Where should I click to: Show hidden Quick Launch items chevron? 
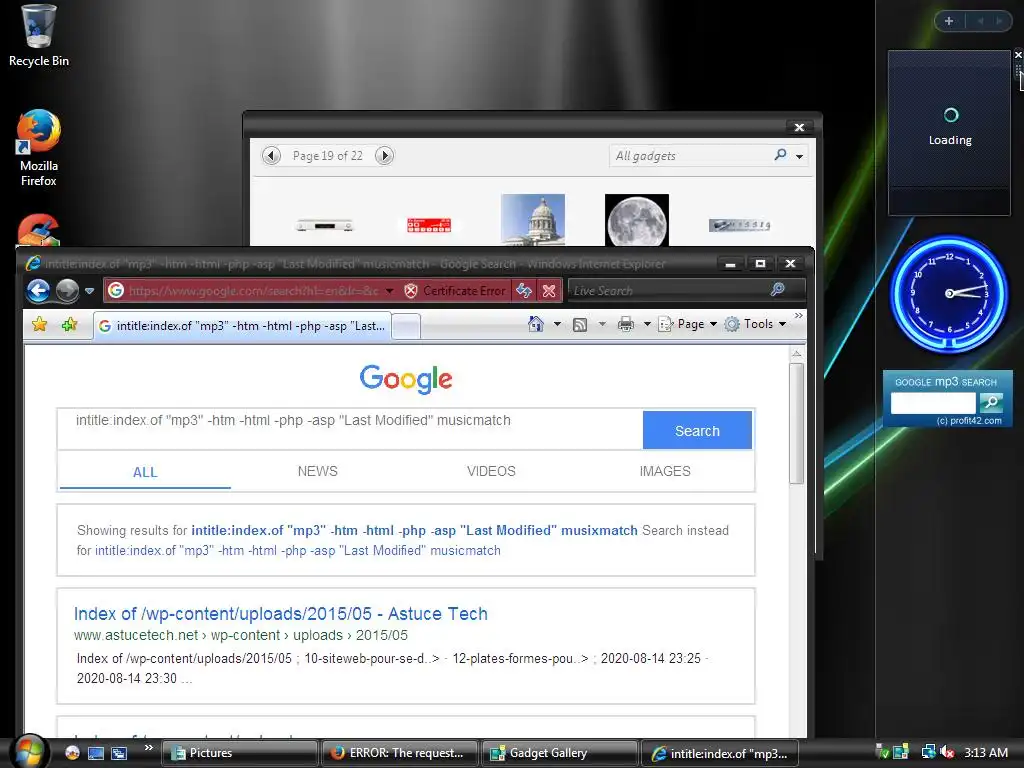click(x=149, y=748)
